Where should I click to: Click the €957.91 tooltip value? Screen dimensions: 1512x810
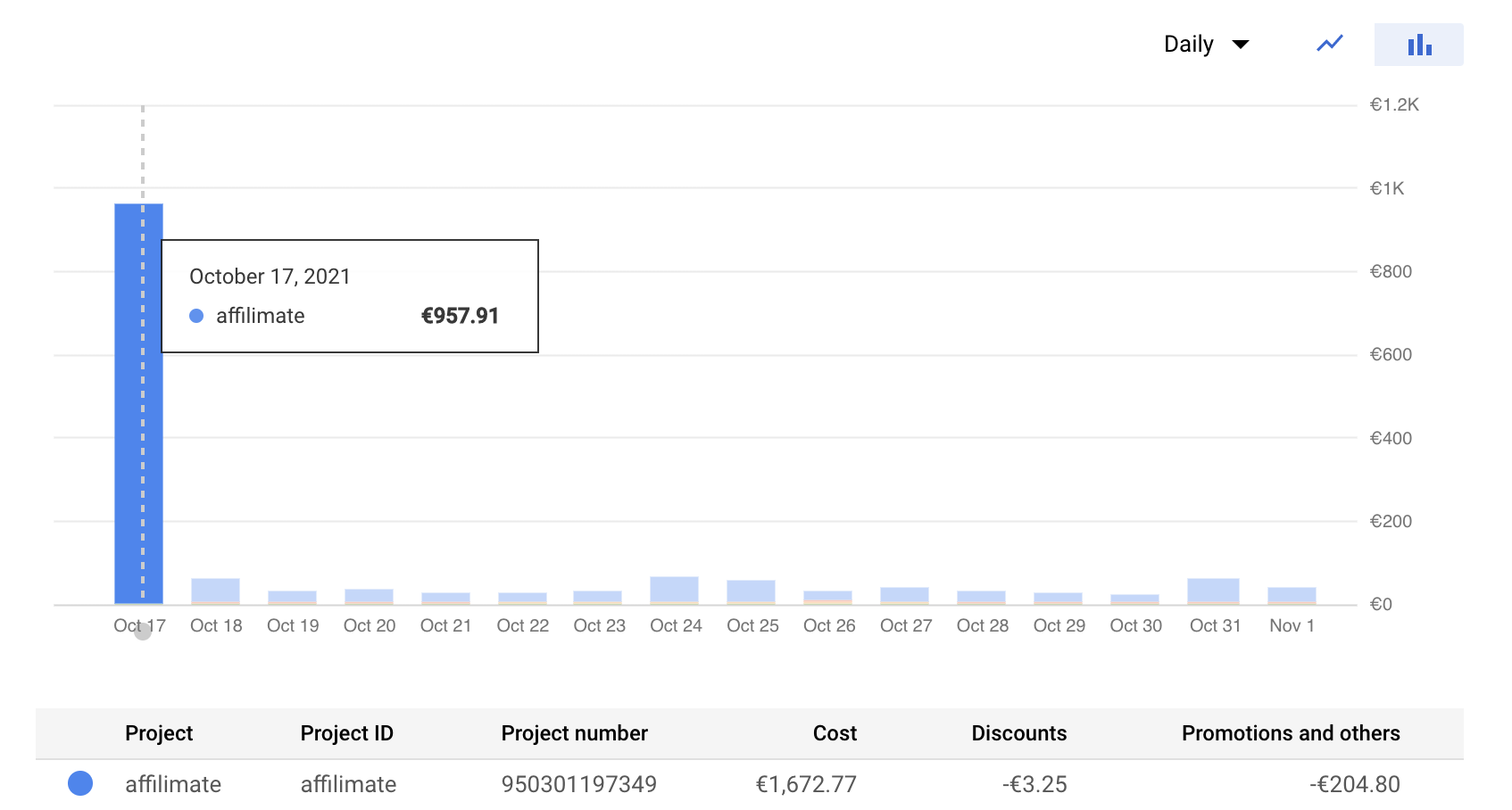click(x=460, y=316)
